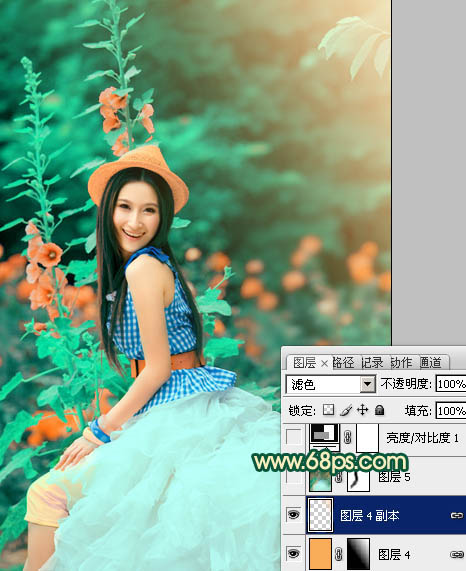Click mask chain icon on 图层 4 layer
The image size is (466, 571).
(x=339, y=554)
